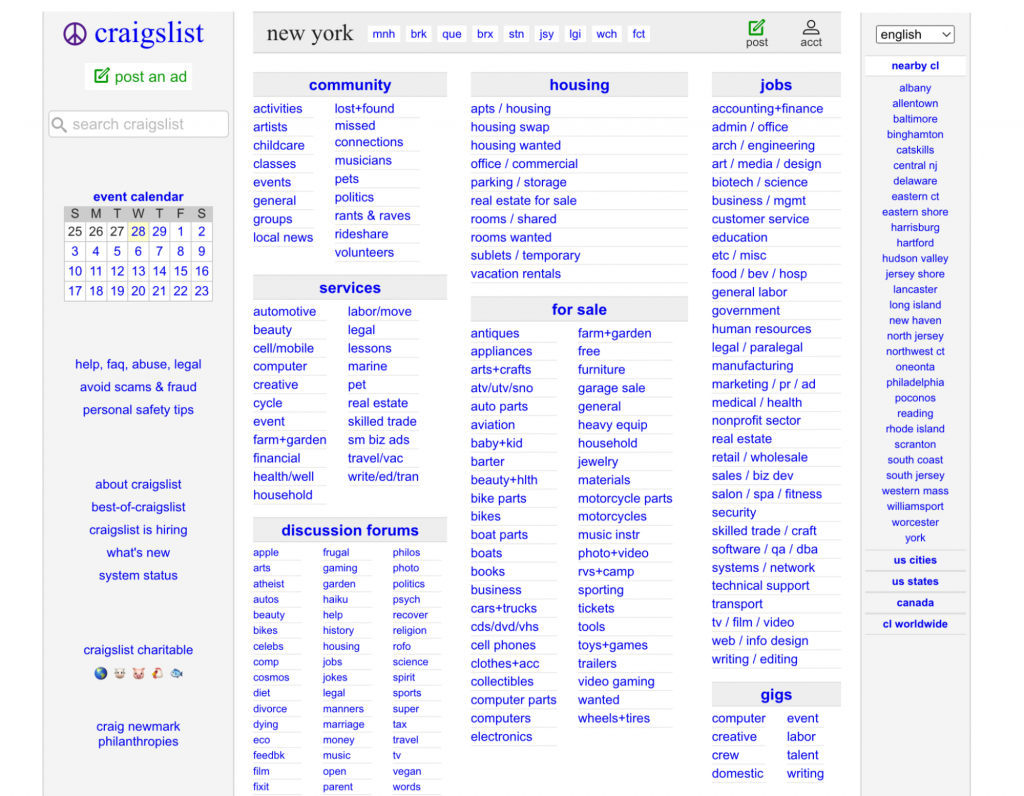Expand the us states section
This screenshot has height=796, width=1024.
pyautogui.click(x=914, y=581)
